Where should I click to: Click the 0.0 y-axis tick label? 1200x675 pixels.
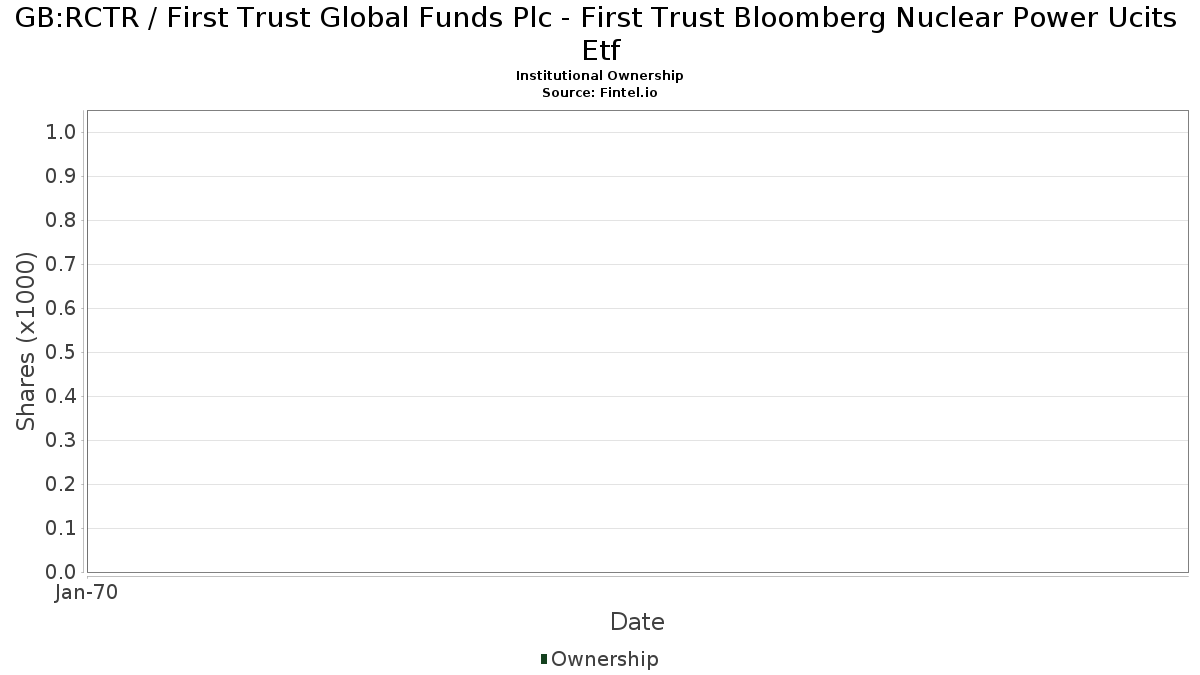pyautogui.click(x=62, y=572)
